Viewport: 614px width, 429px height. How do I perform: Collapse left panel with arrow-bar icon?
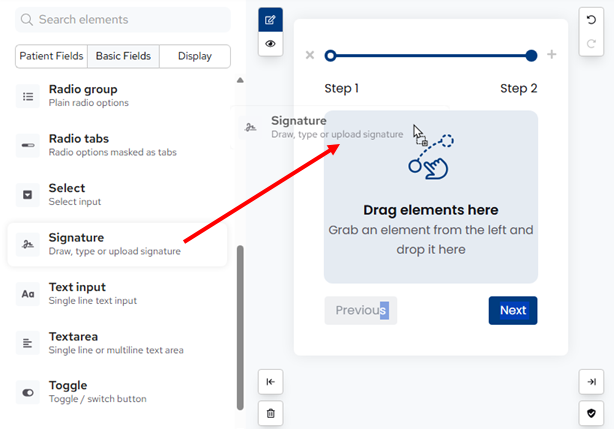(270, 382)
